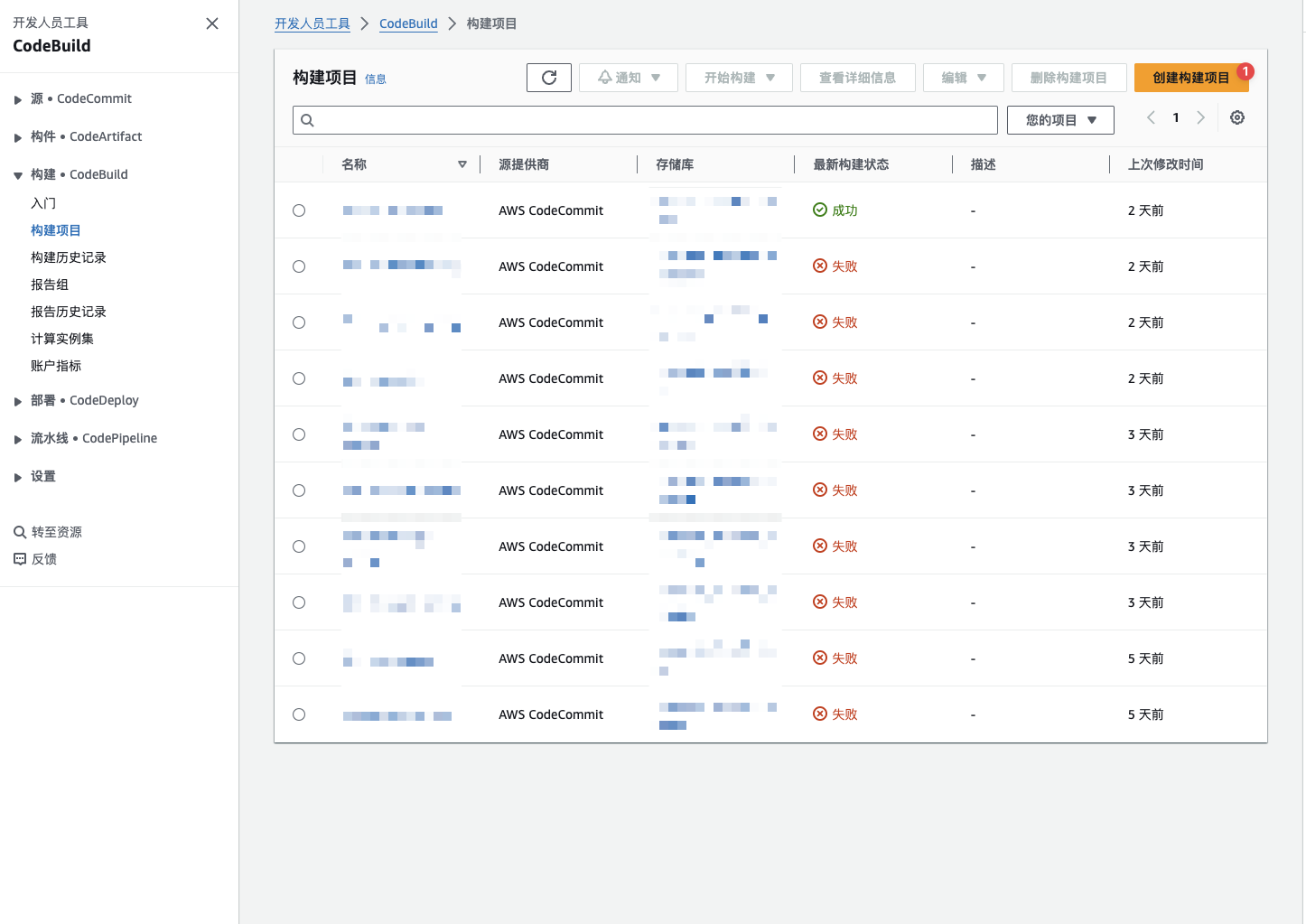Click the 反馈 feedback icon
Screen dimensions: 1306x924
point(20,559)
